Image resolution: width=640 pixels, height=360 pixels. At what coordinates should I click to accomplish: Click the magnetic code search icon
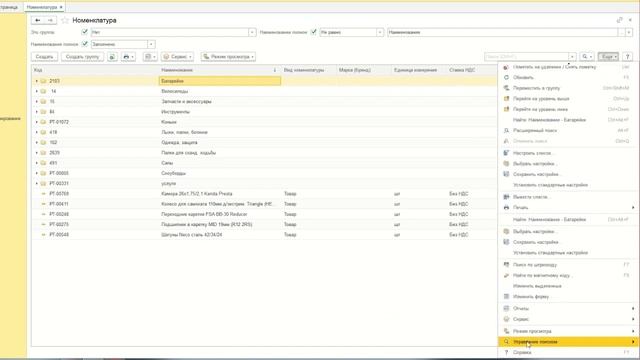(506, 276)
